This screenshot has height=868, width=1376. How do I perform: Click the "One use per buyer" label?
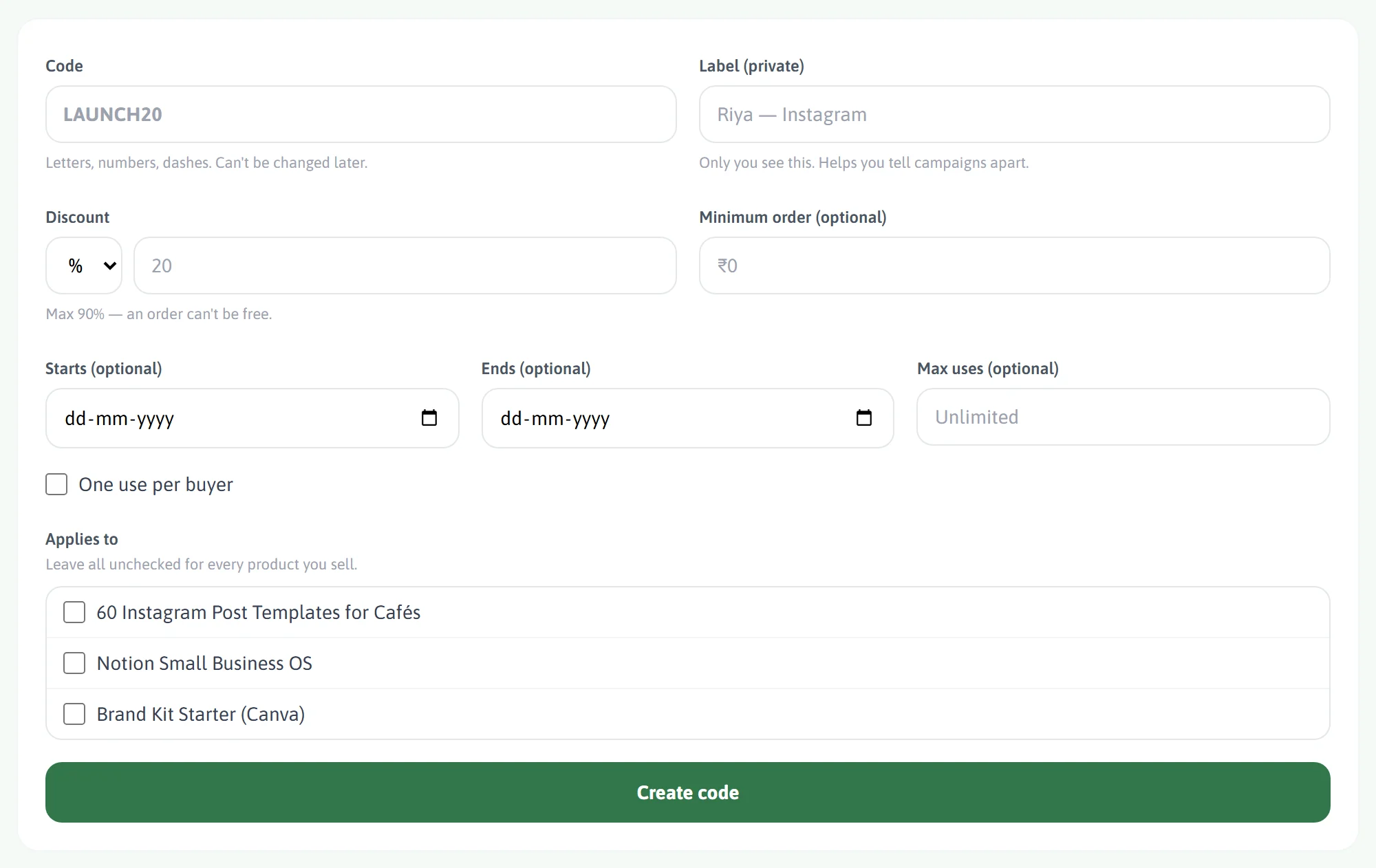click(x=156, y=485)
